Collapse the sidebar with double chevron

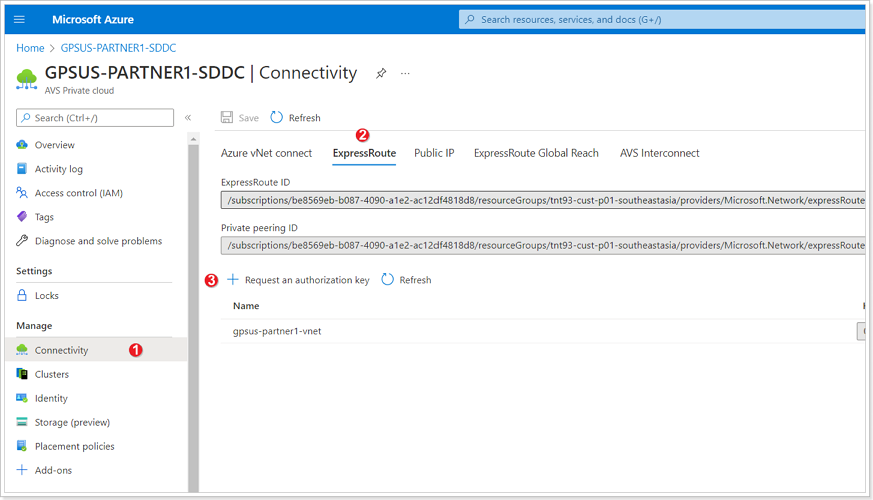click(x=188, y=117)
